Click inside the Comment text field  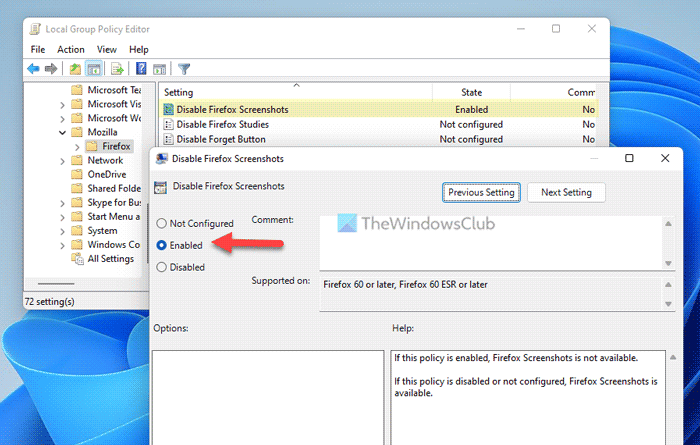point(491,243)
